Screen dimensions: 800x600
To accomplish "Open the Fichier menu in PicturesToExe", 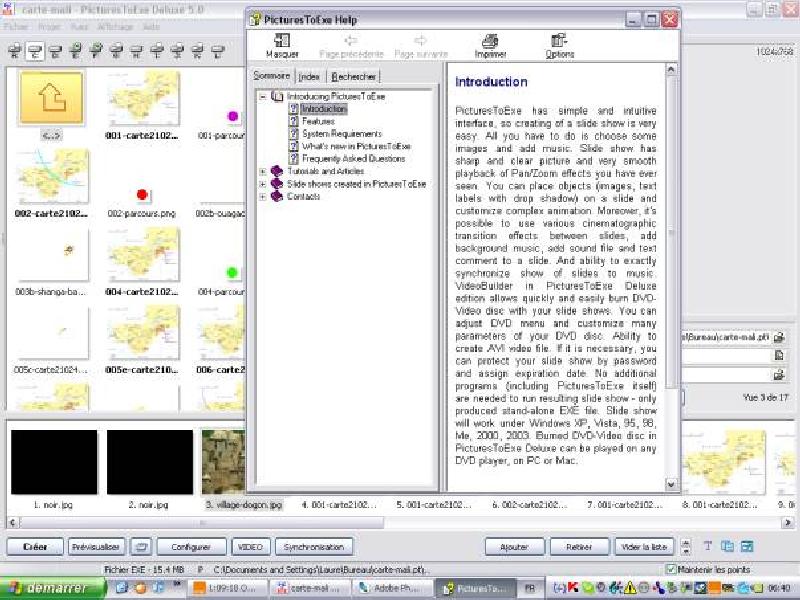I will 16,27.
